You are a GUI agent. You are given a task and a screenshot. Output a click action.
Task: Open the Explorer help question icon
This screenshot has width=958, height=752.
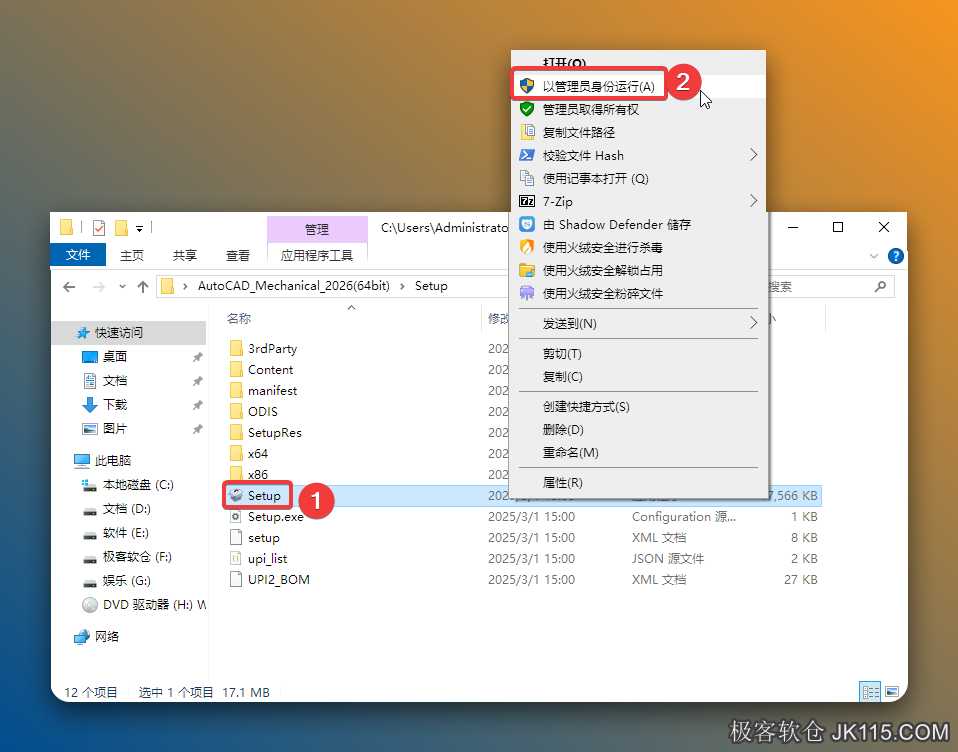[896, 256]
